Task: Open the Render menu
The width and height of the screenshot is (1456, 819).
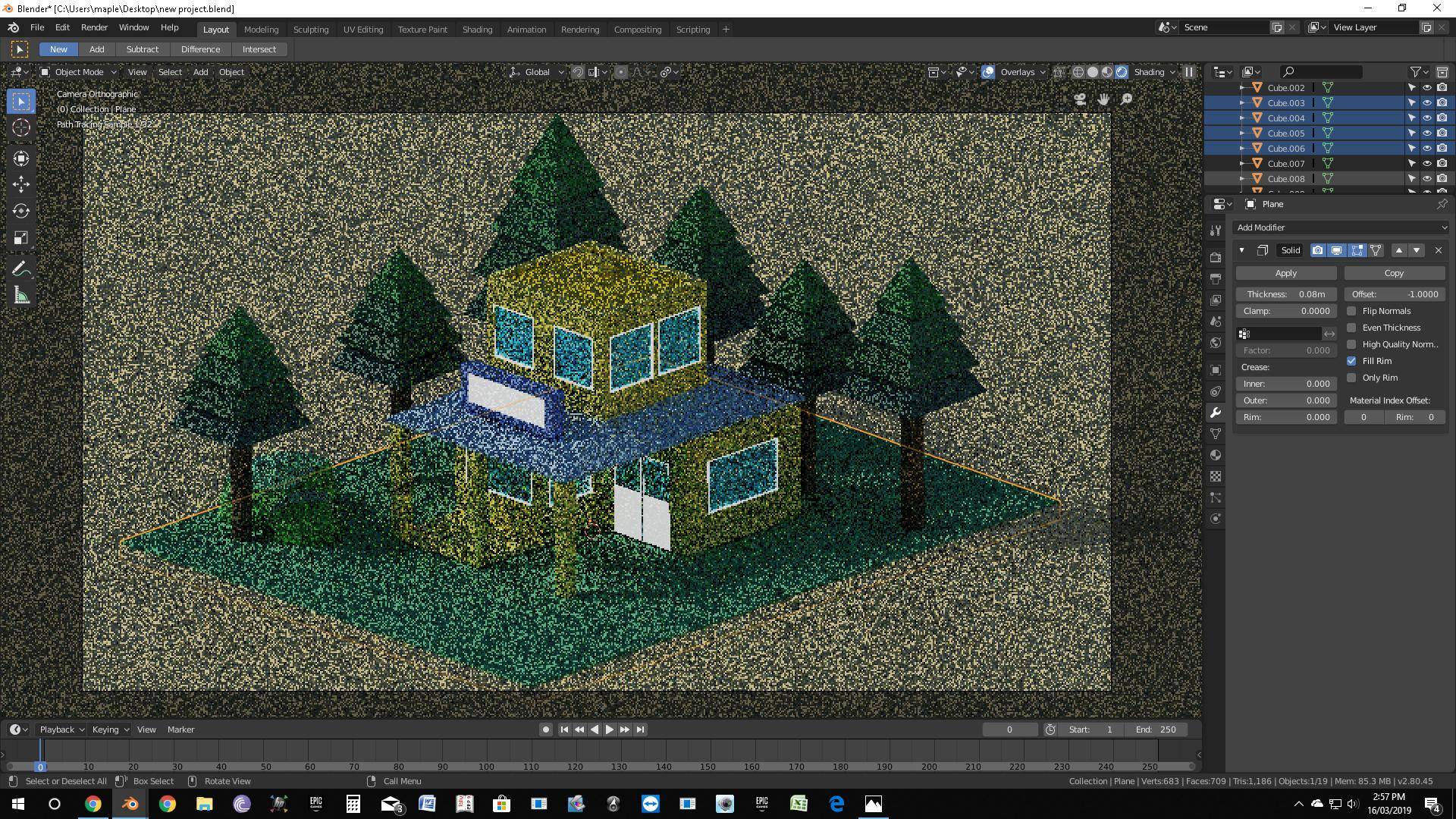Action: tap(94, 27)
